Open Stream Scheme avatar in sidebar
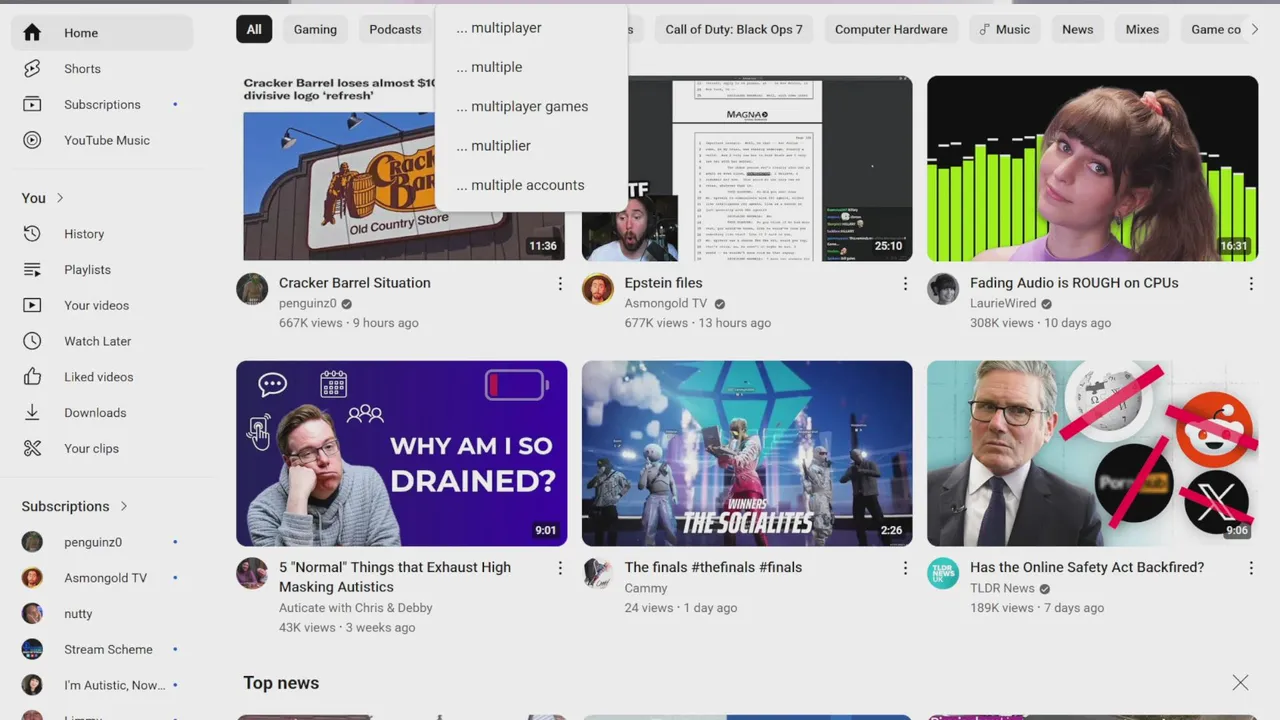Image resolution: width=1280 pixels, height=720 pixels. click(32, 649)
